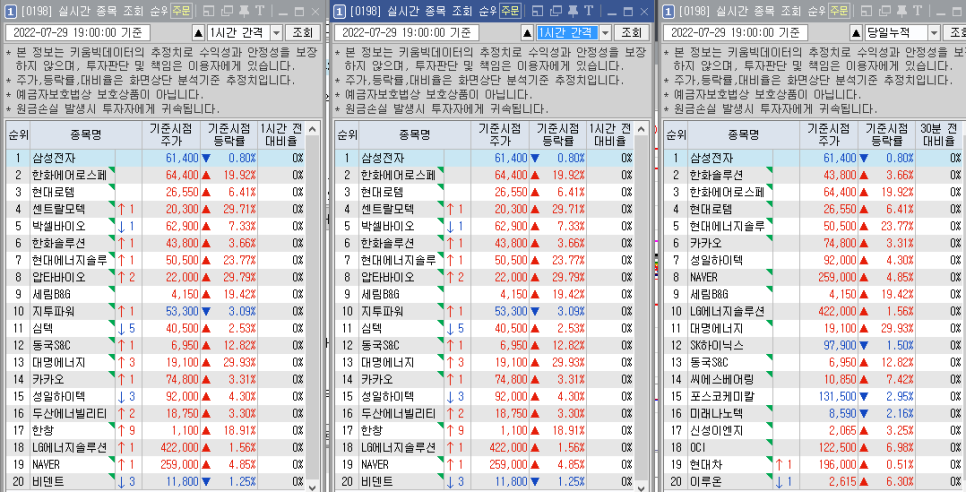Click the window layout icon in right title bar
966x492 pixels.
[866, 11]
